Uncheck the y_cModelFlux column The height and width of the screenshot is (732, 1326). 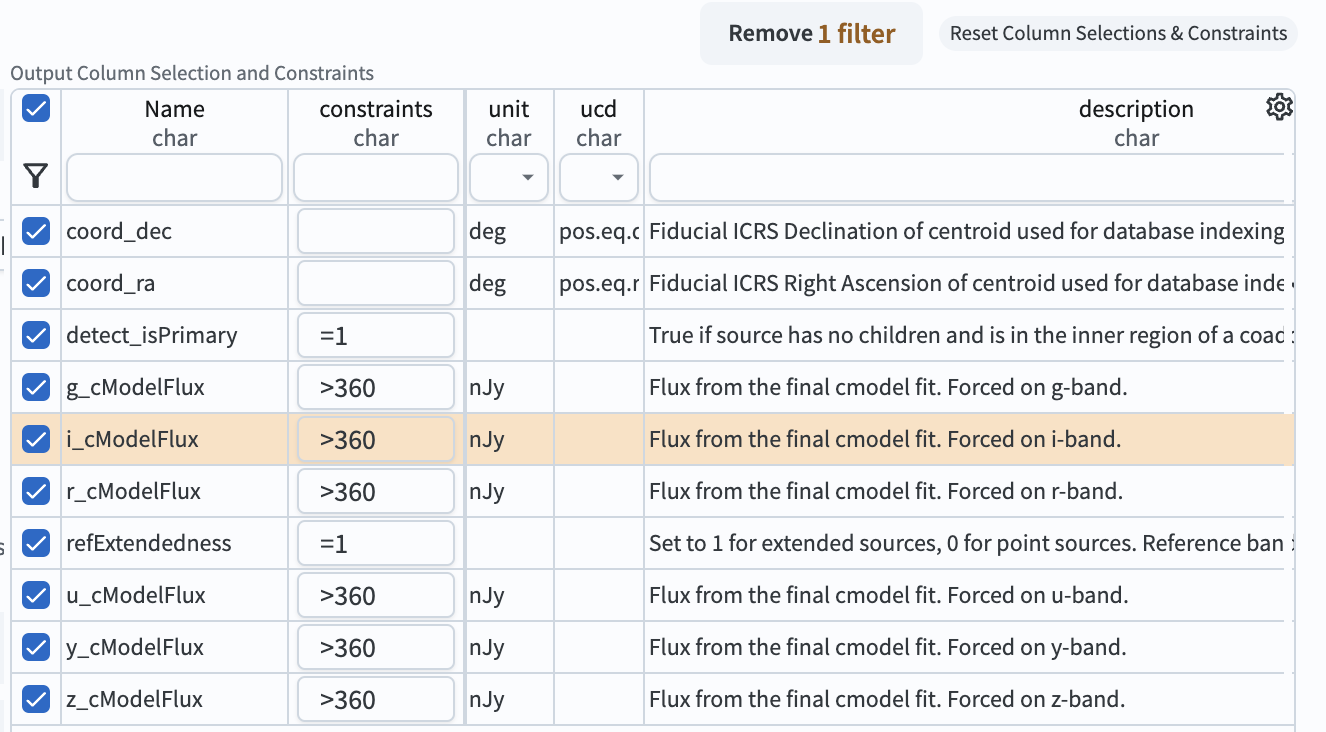pyautogui.click(x=36, y=647)
